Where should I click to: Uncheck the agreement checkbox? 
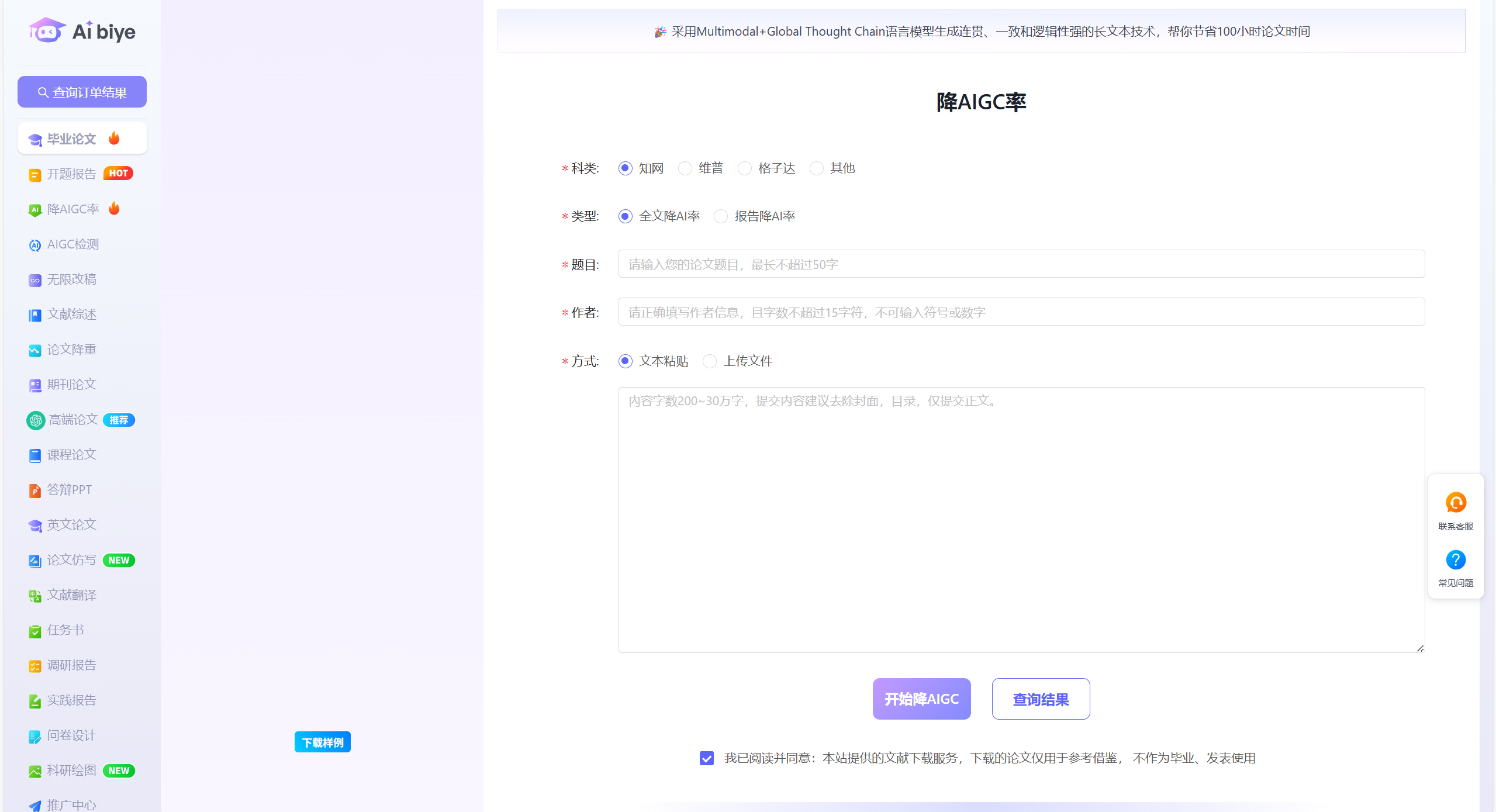707,758
